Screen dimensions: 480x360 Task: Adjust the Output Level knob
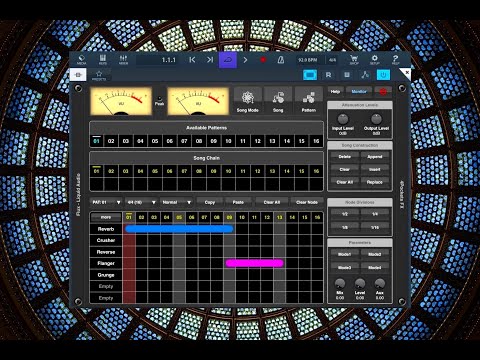click(x=376, y=119)
